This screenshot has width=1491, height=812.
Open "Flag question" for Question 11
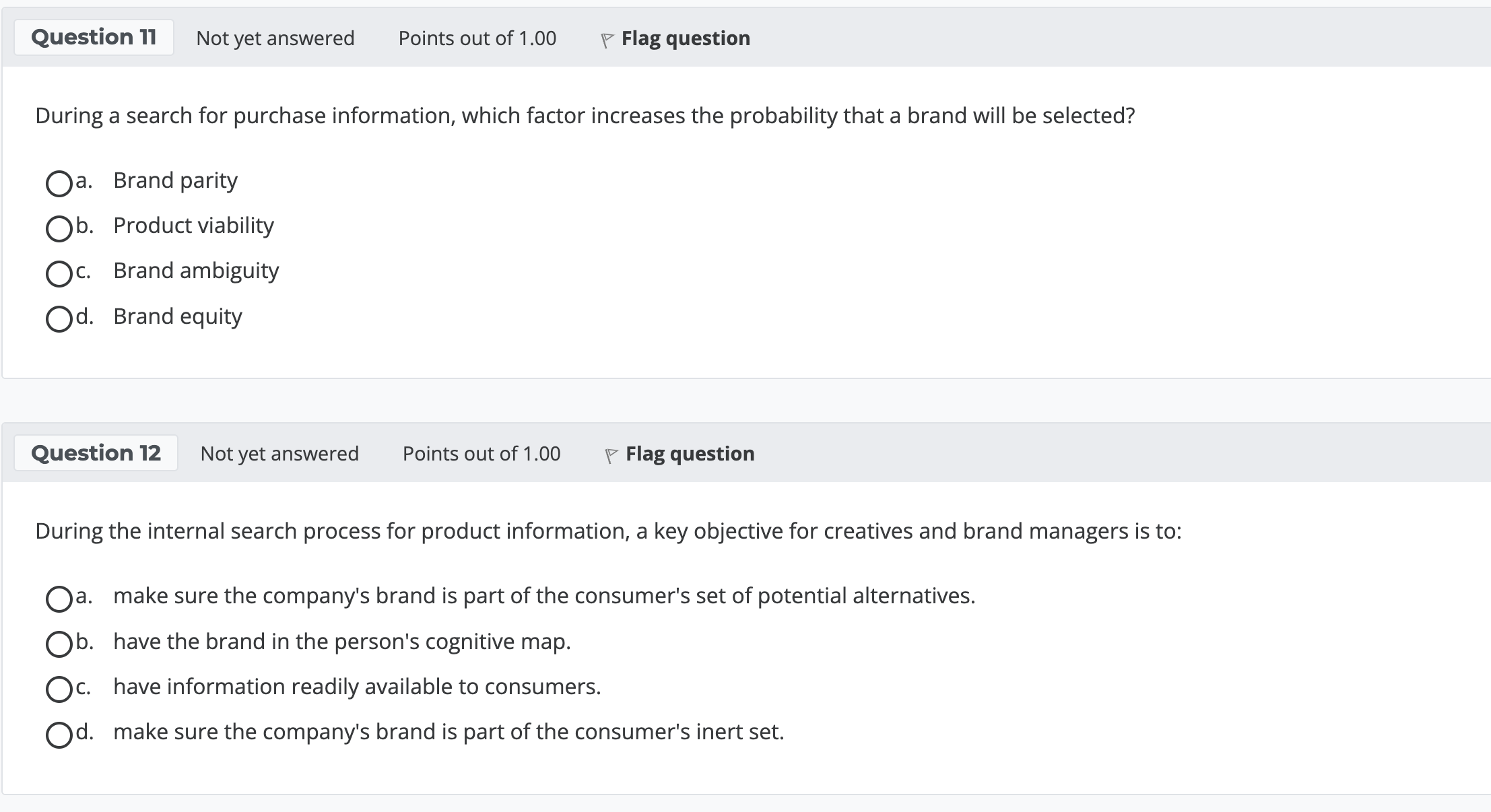[685, 38]
